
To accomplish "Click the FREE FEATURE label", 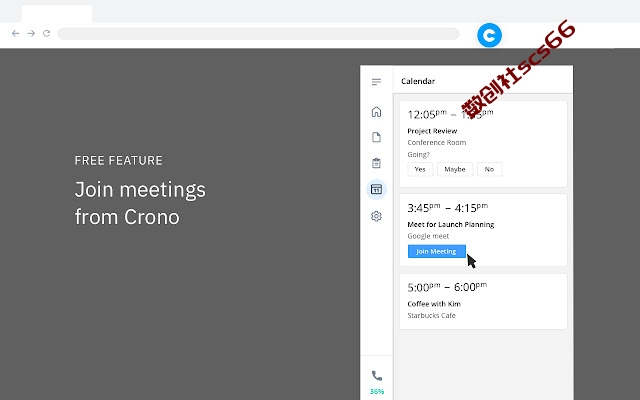I will click(118, 160).
